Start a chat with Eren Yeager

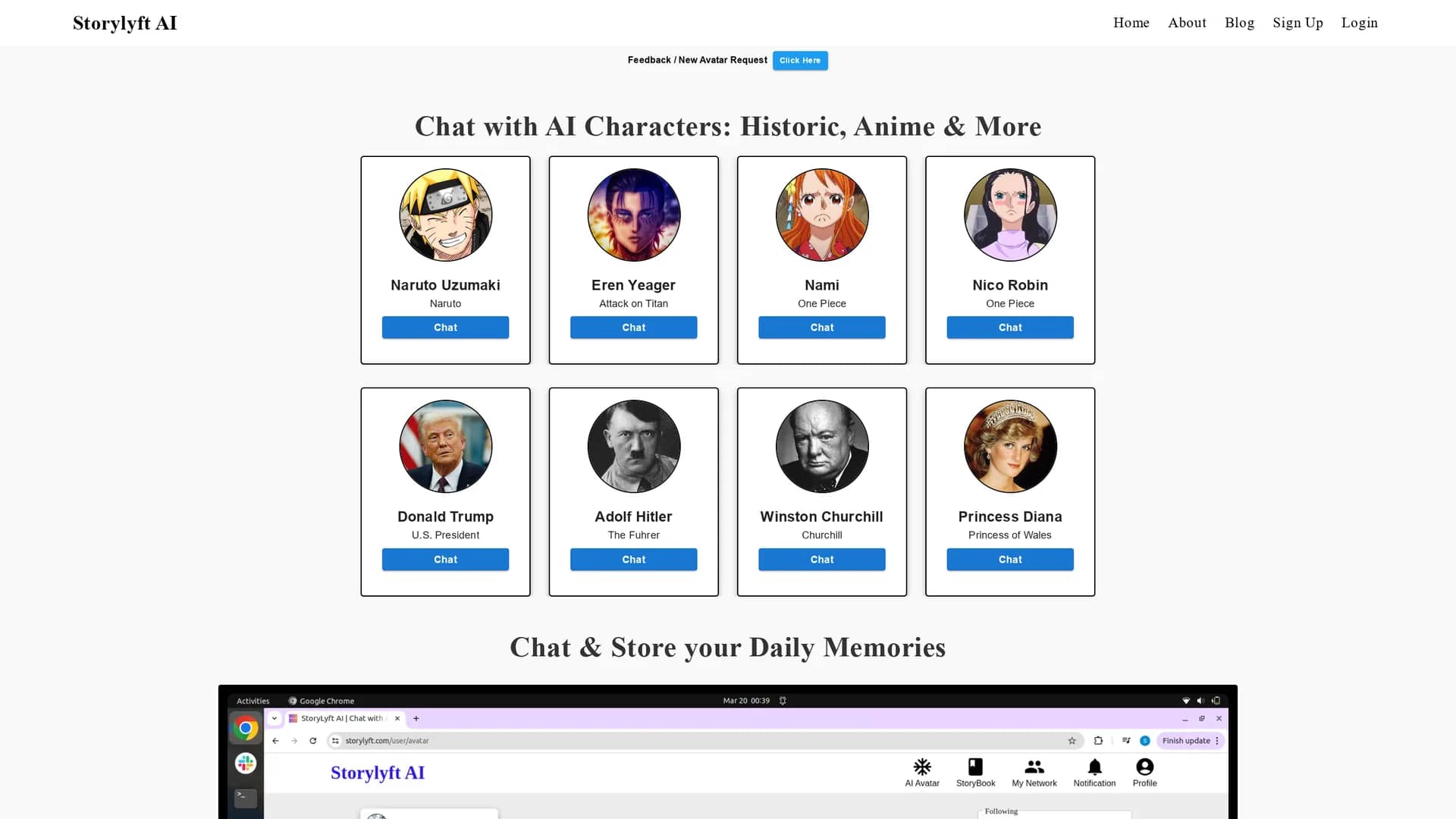(633, 328)
